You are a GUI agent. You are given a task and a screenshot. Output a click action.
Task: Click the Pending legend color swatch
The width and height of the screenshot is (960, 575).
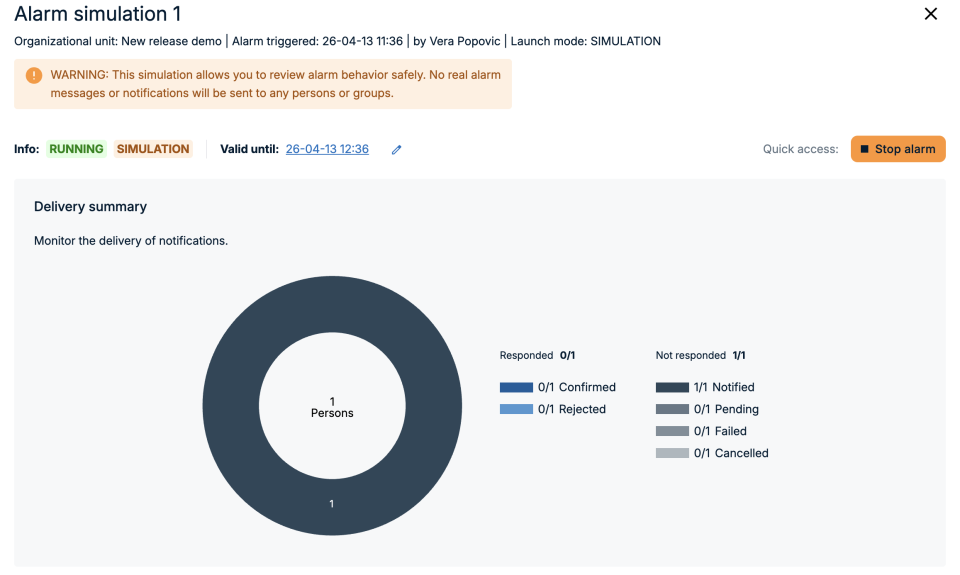tap(672, 409)
